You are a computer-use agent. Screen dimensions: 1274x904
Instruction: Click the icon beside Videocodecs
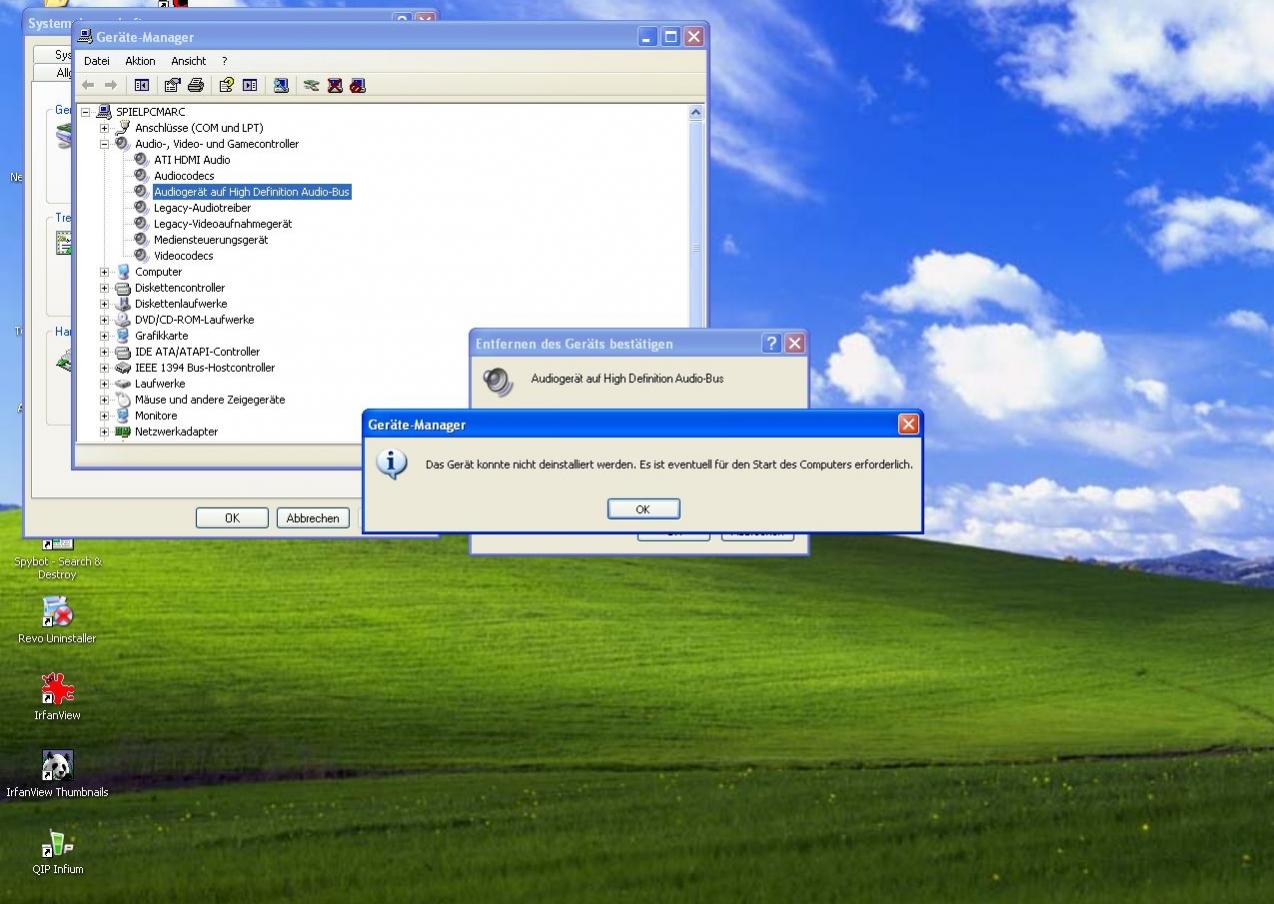(141, 256)
